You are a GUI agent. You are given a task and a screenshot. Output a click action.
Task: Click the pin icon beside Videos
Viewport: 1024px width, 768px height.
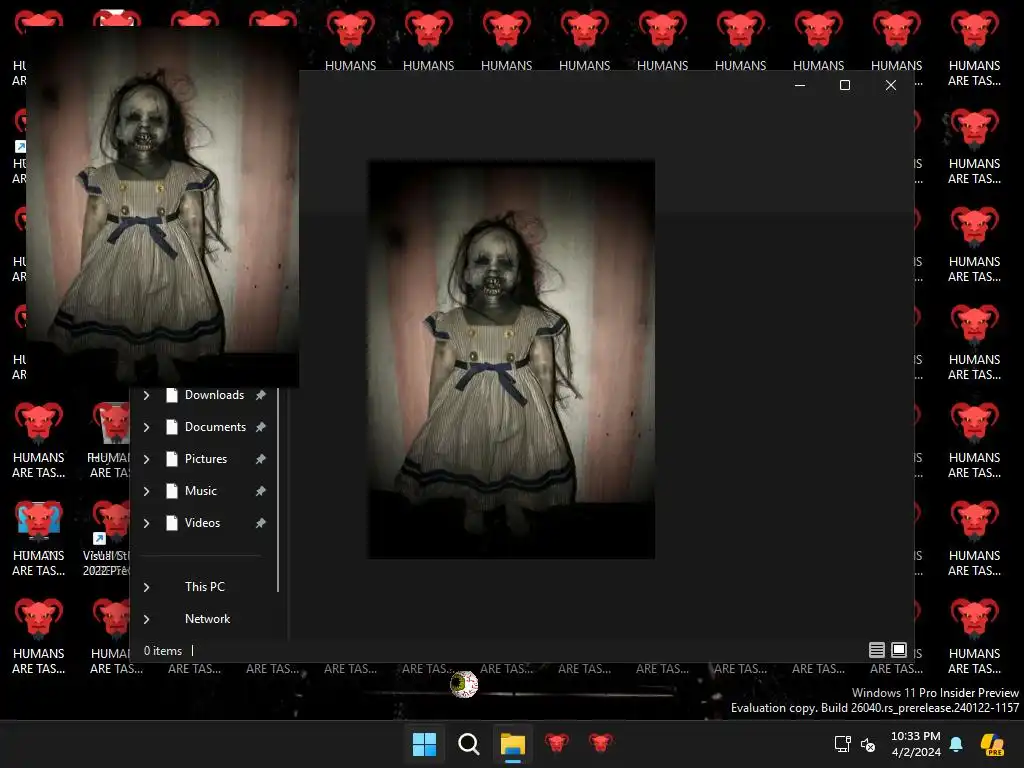click(x=261, y=523)
